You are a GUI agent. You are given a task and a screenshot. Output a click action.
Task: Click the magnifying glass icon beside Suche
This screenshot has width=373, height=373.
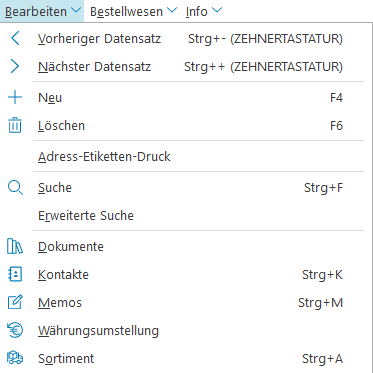[x=15, y=188]
